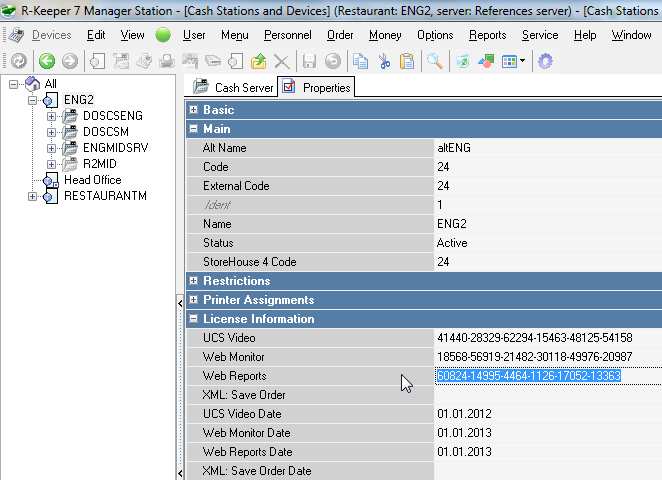
Task: Expand the RESTAURANTM tree node
Action: pyautogui.click(x=32, y=196)
